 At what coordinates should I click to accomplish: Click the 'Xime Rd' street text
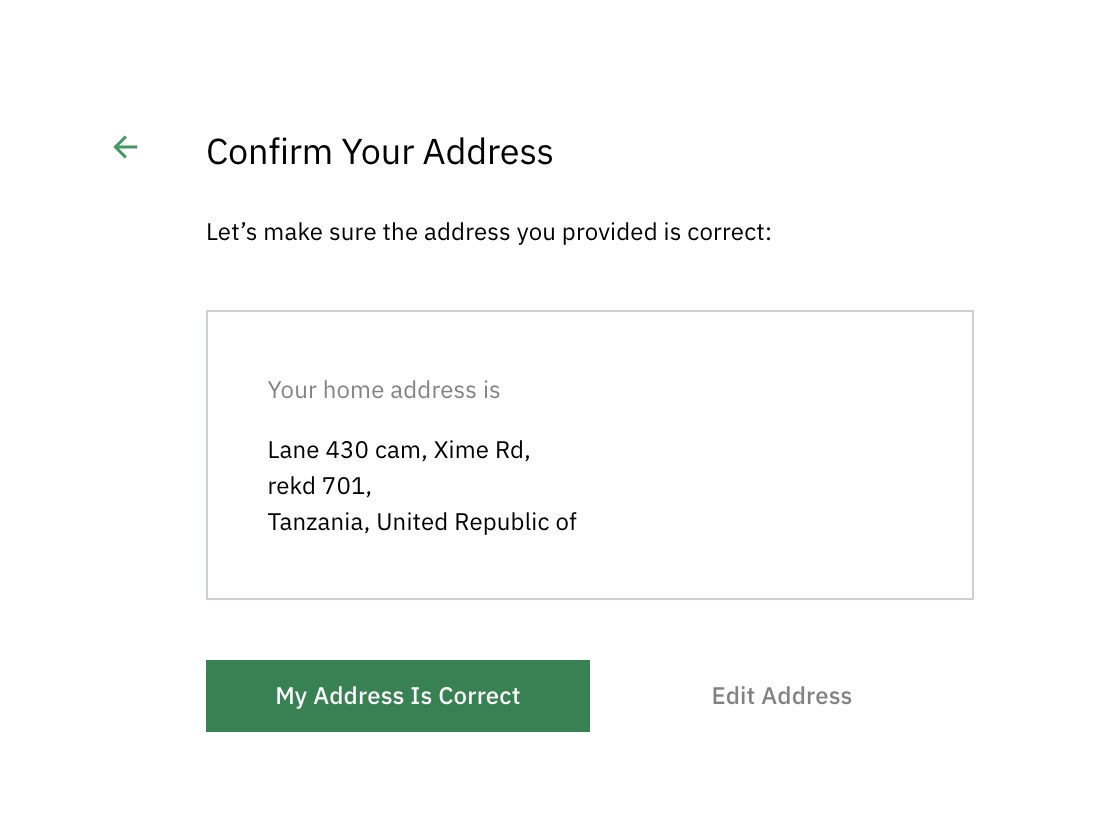(479, 450)
